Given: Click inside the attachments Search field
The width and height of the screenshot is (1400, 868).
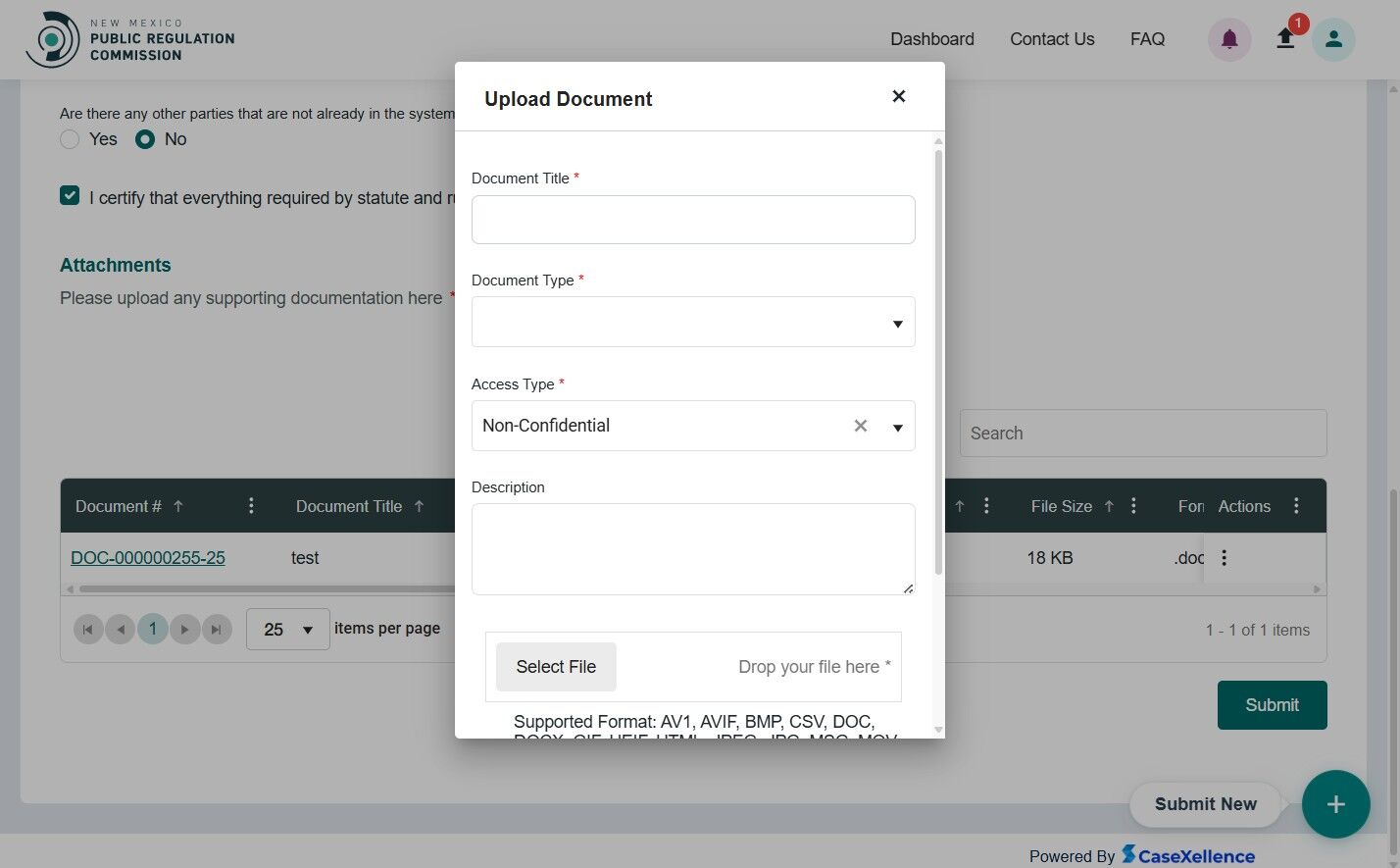Looking at the screenshot, I should (1143, 433).
